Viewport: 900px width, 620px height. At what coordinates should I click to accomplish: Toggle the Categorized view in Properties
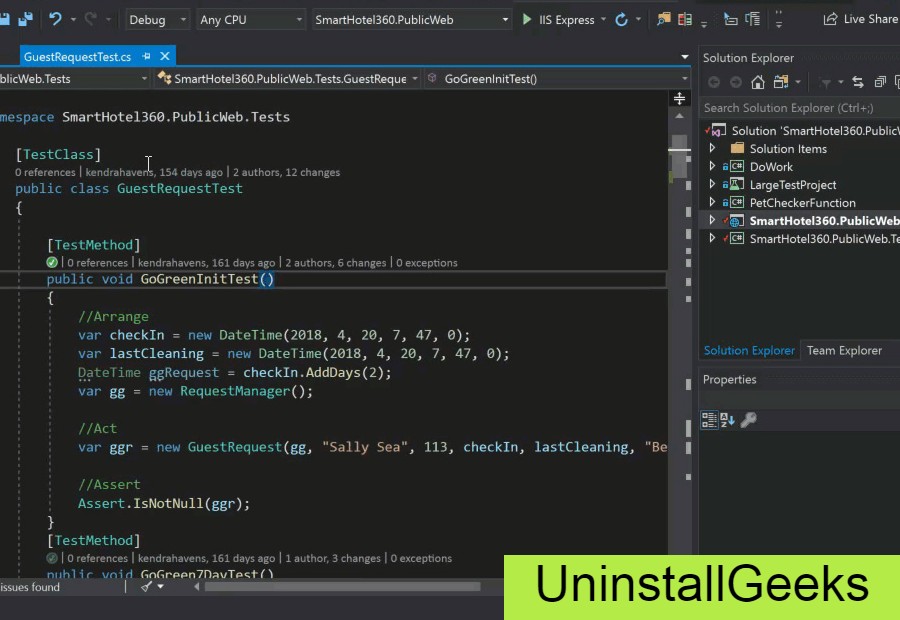click(x=709, y=420)
